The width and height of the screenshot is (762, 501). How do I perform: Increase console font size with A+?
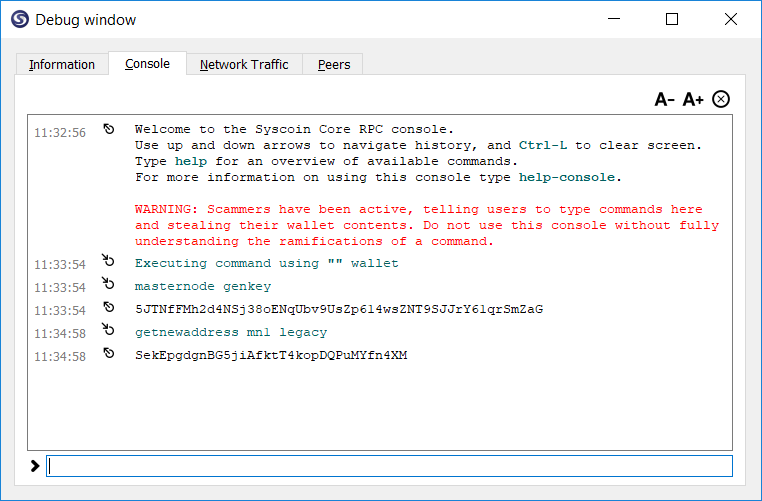tap(693, 99)
